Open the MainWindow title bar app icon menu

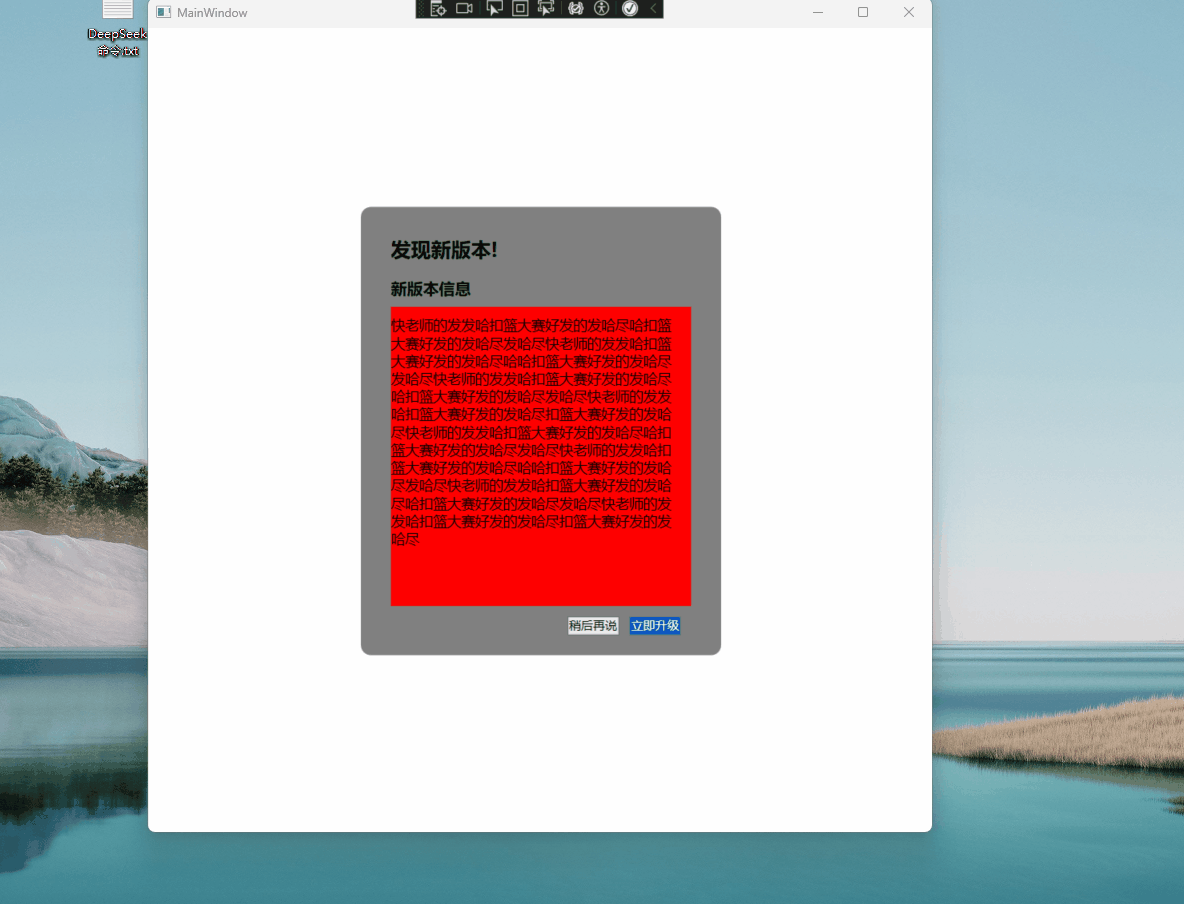(163, 13)
